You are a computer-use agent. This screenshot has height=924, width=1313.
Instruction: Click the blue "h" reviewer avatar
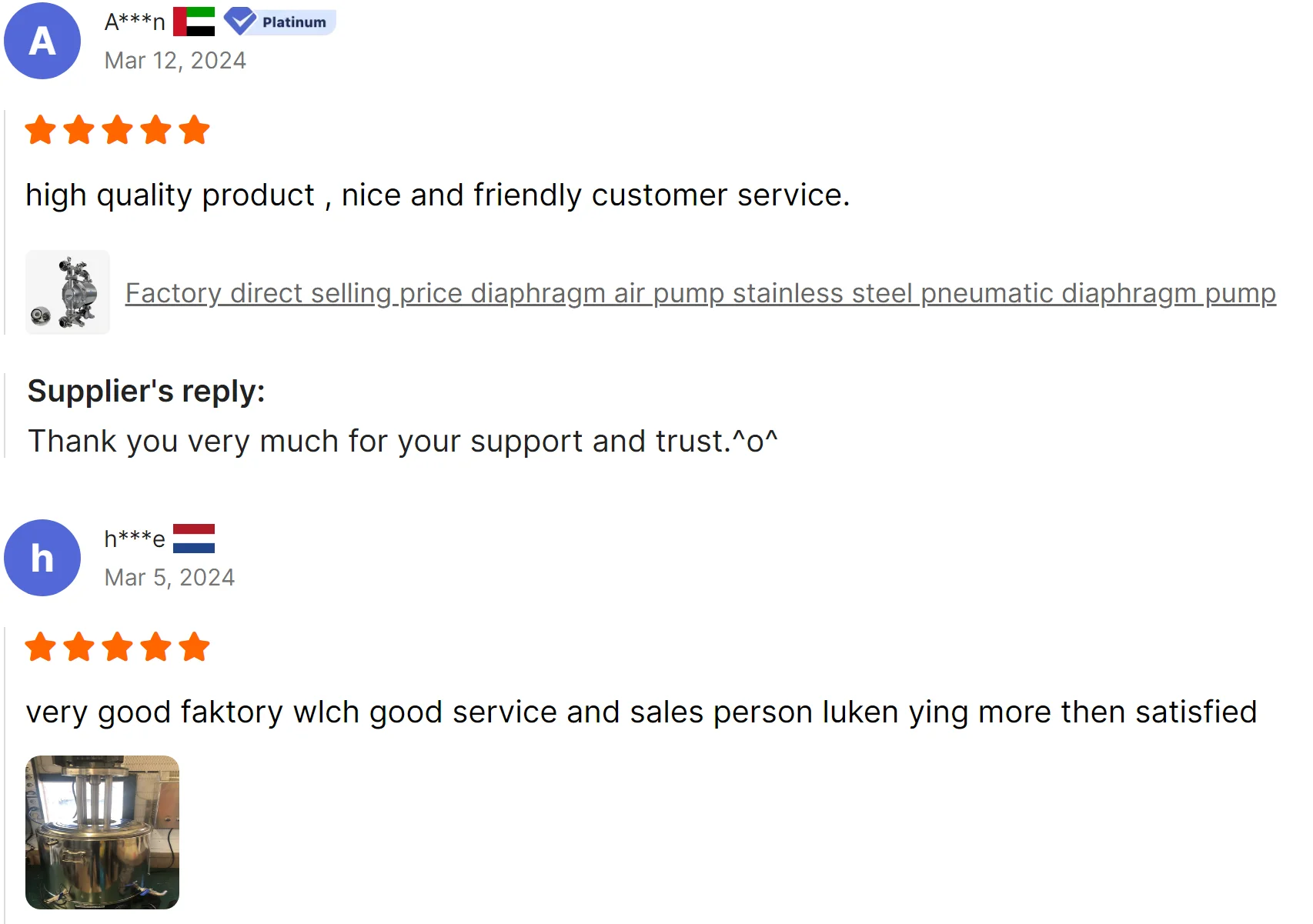click(42, 558)
